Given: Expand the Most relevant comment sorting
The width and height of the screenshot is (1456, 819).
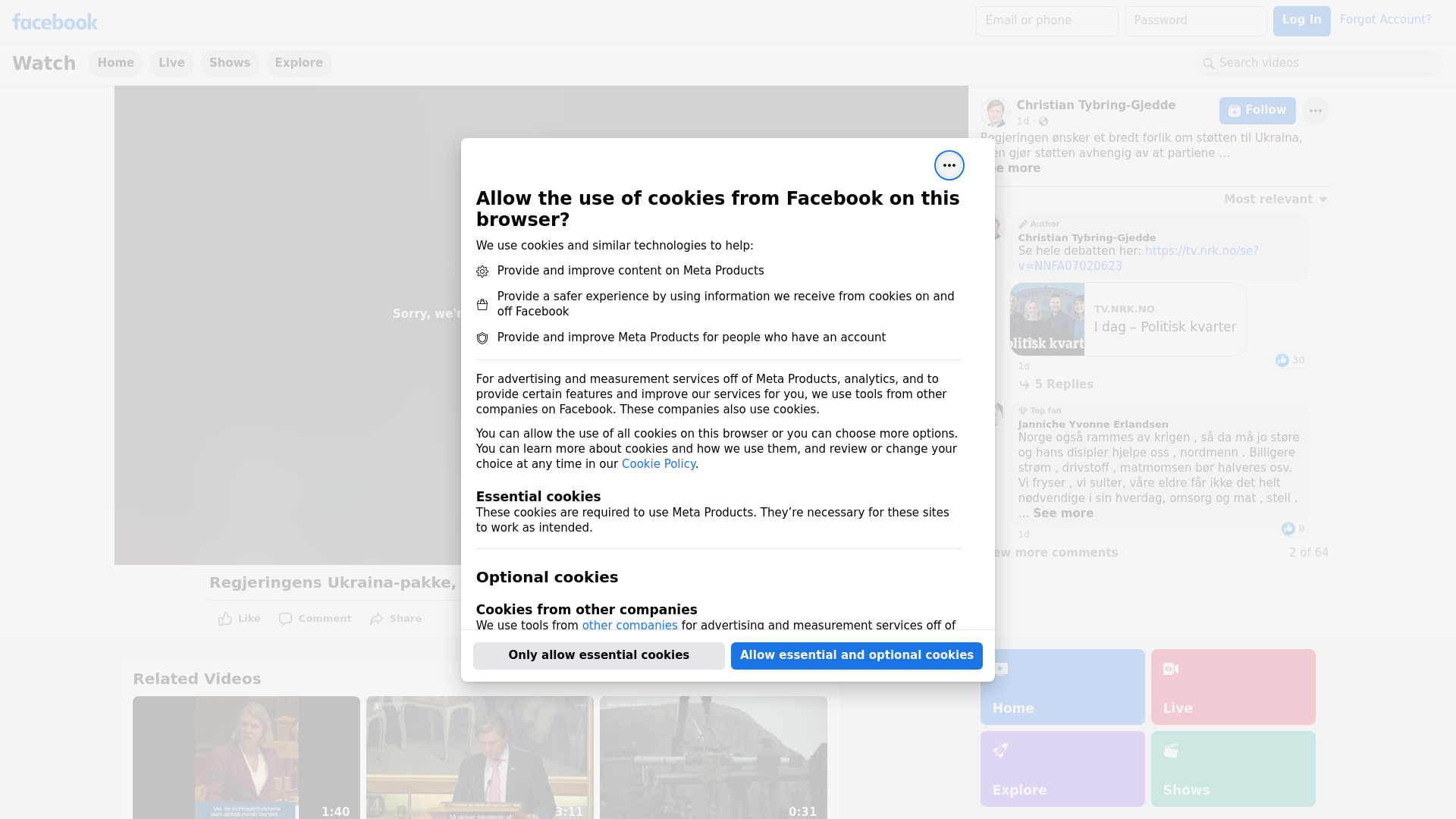Looking at the screenshot, I should click(1276, 199).
